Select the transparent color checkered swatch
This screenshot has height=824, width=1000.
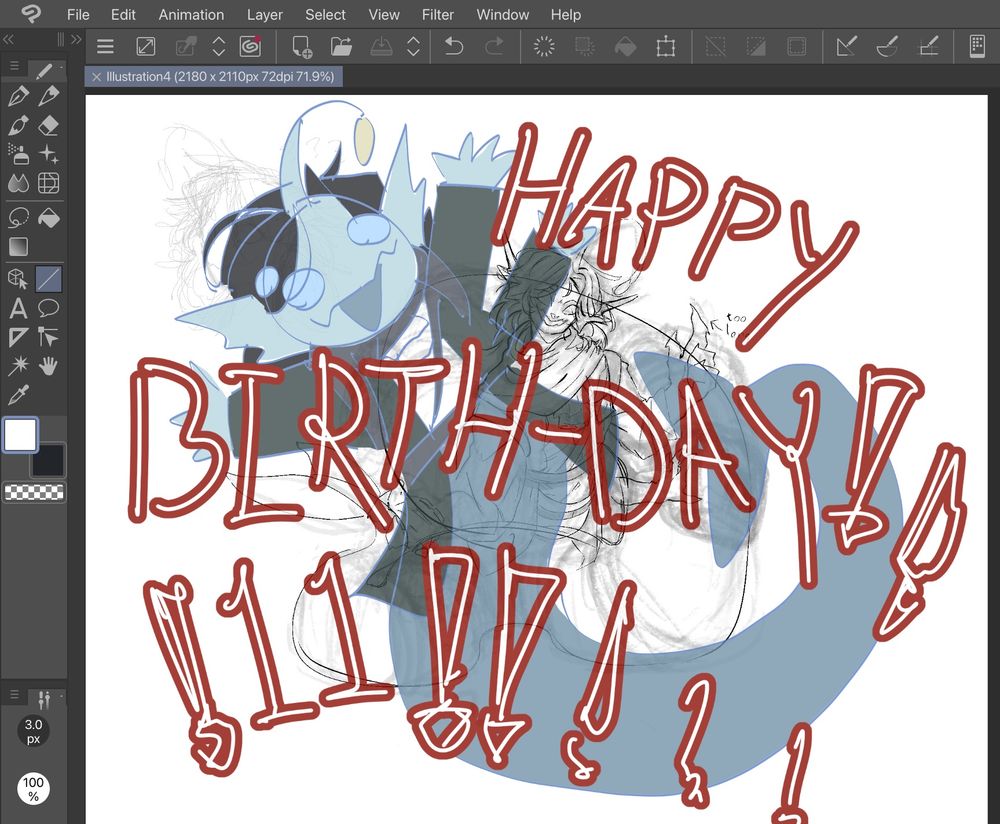click(x=34, y=492)
